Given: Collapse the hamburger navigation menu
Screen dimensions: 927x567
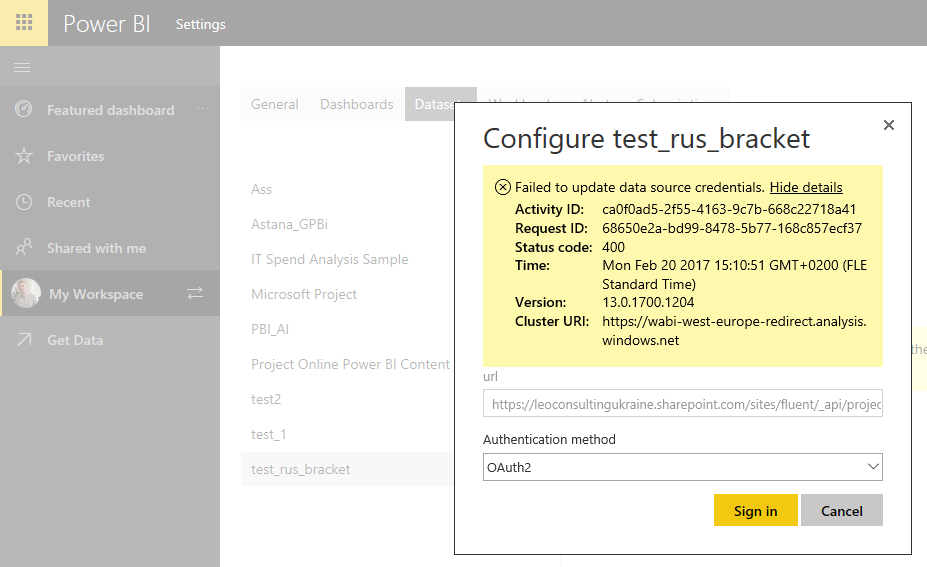Looking at the screenshot, I should tap(22, 68).
